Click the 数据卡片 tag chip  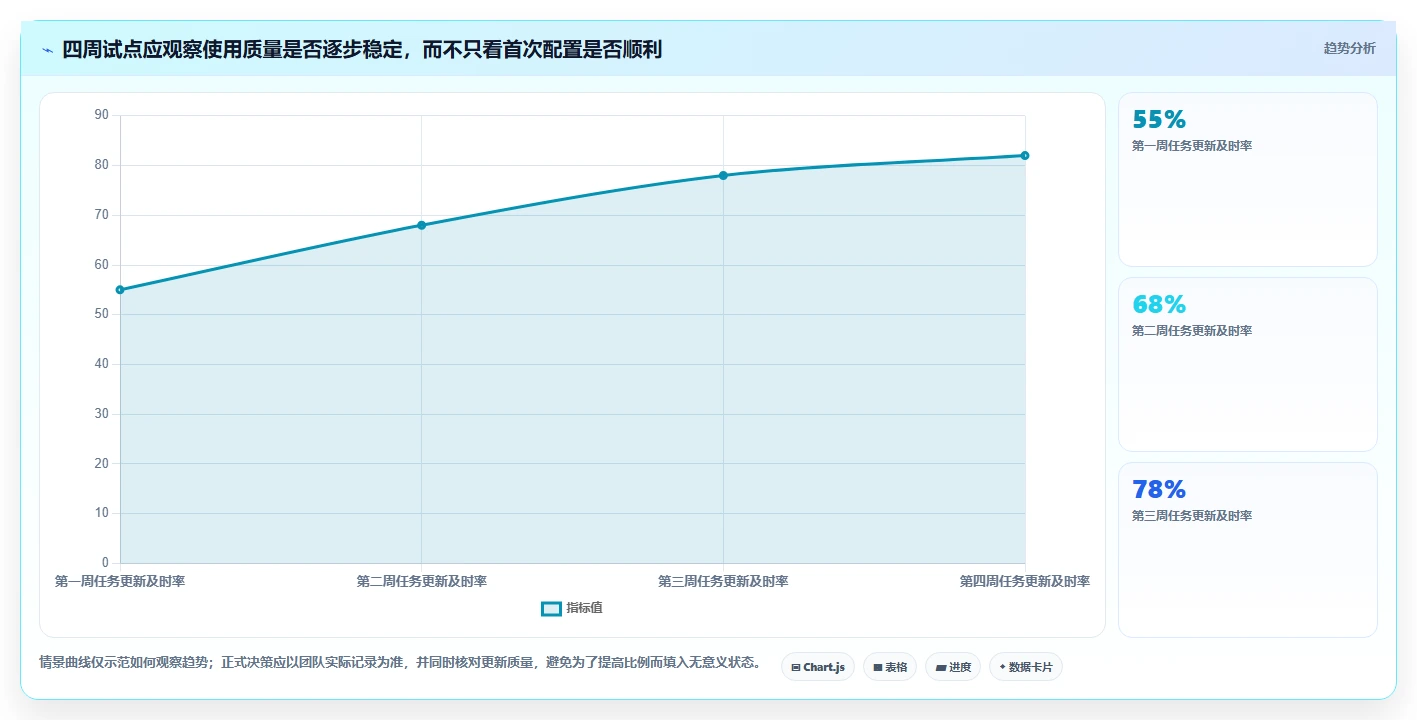(1025, 667)
